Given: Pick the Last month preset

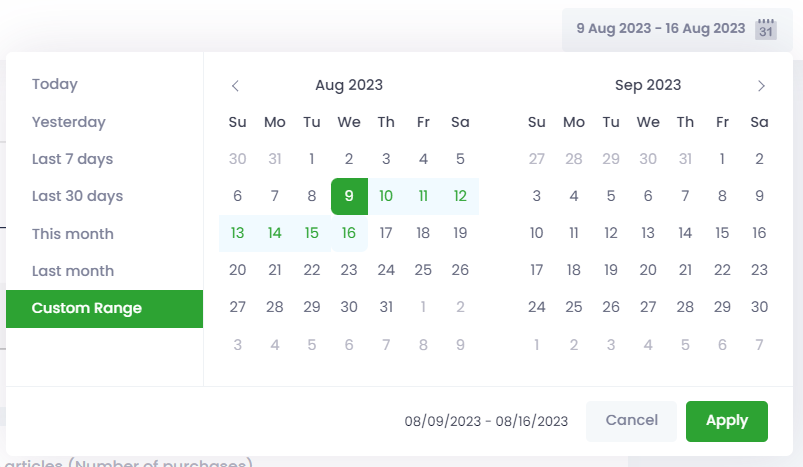Looking at the screenshot, I should click(x=72, y=271).
